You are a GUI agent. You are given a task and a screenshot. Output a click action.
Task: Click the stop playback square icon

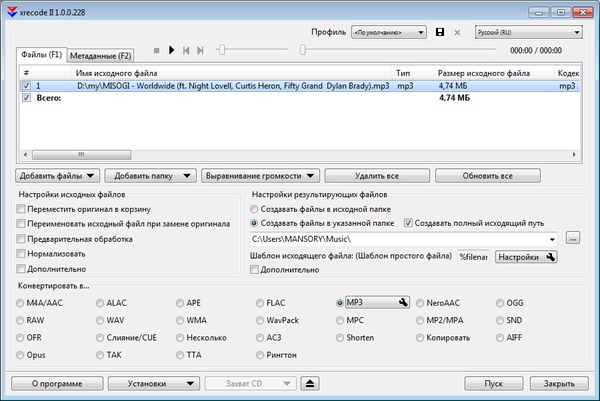click(156, 50)
